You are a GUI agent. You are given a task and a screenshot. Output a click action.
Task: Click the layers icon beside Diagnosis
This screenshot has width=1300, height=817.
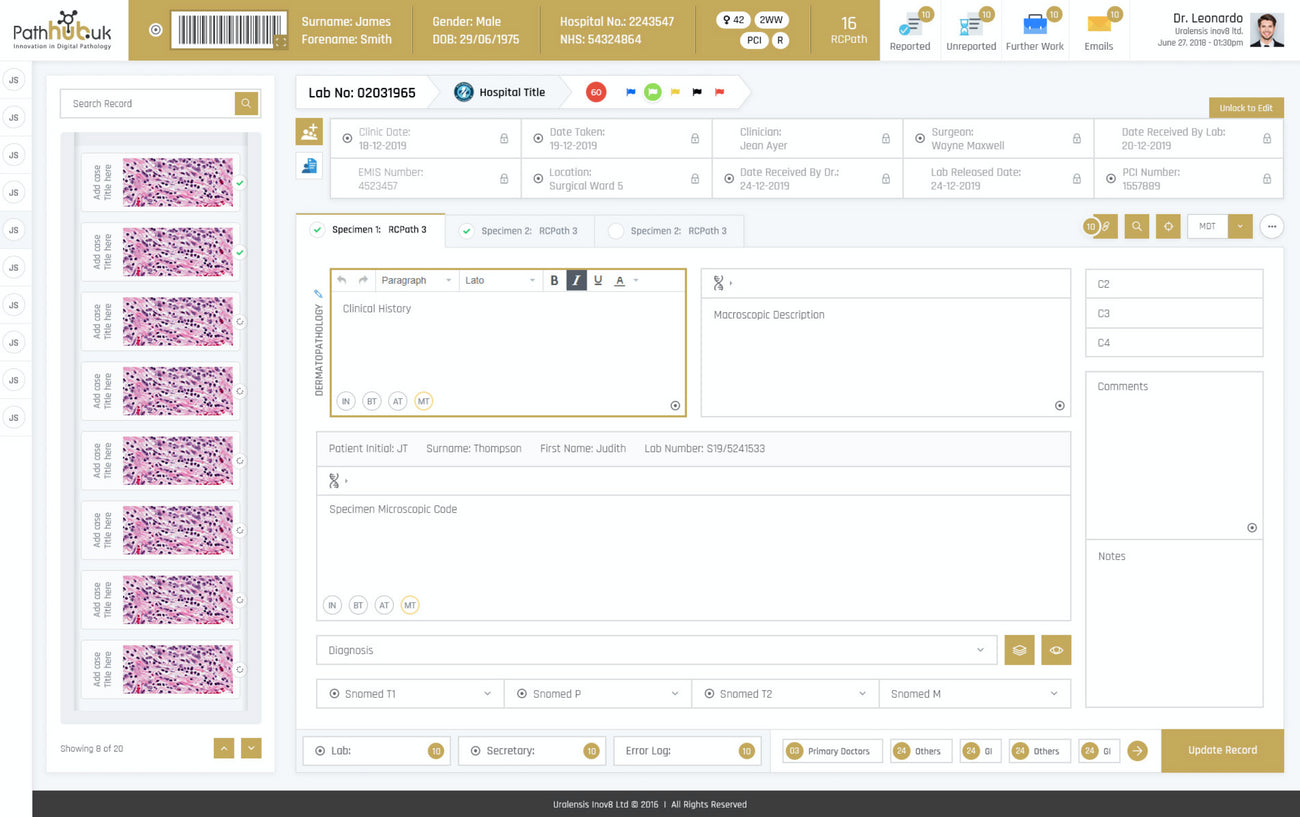[x=1019, y=650]
